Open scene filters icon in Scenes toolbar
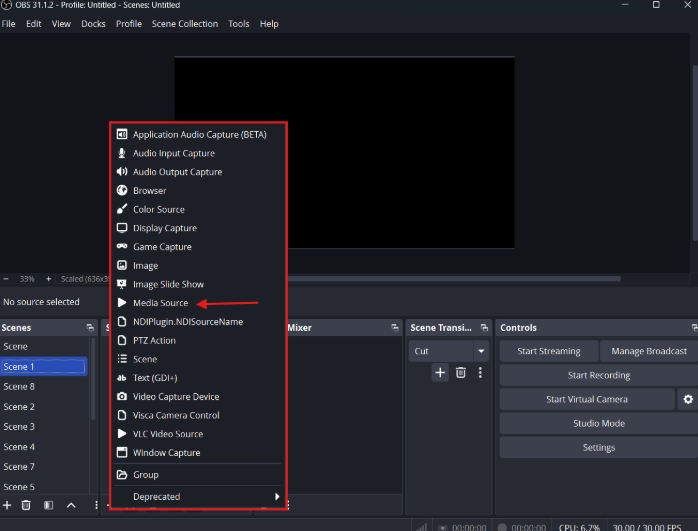Viewport: 698px width, 531px height. pyautogui.click(x=49, y=505)
